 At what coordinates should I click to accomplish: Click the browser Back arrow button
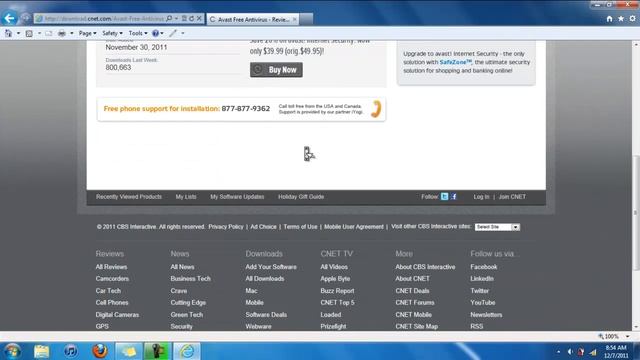[x=9, y=18]
